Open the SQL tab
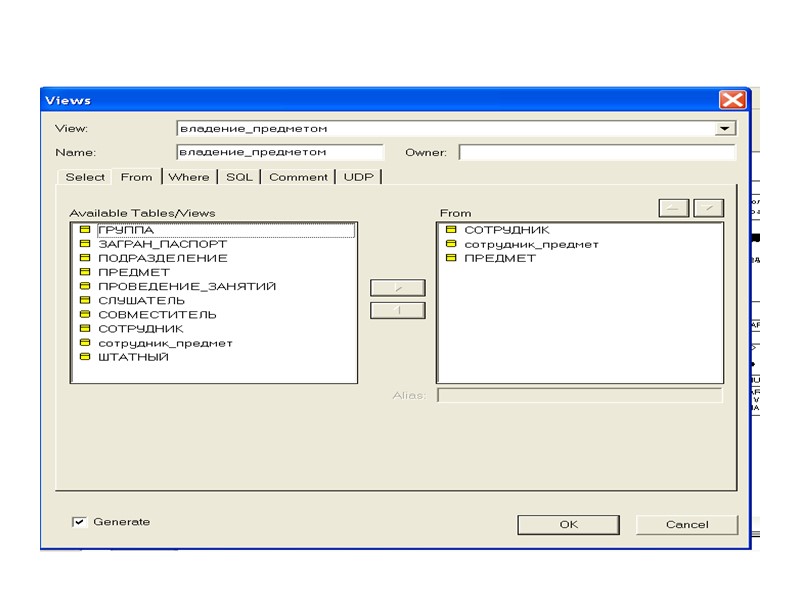800x600 pixels. pos(239,177)
